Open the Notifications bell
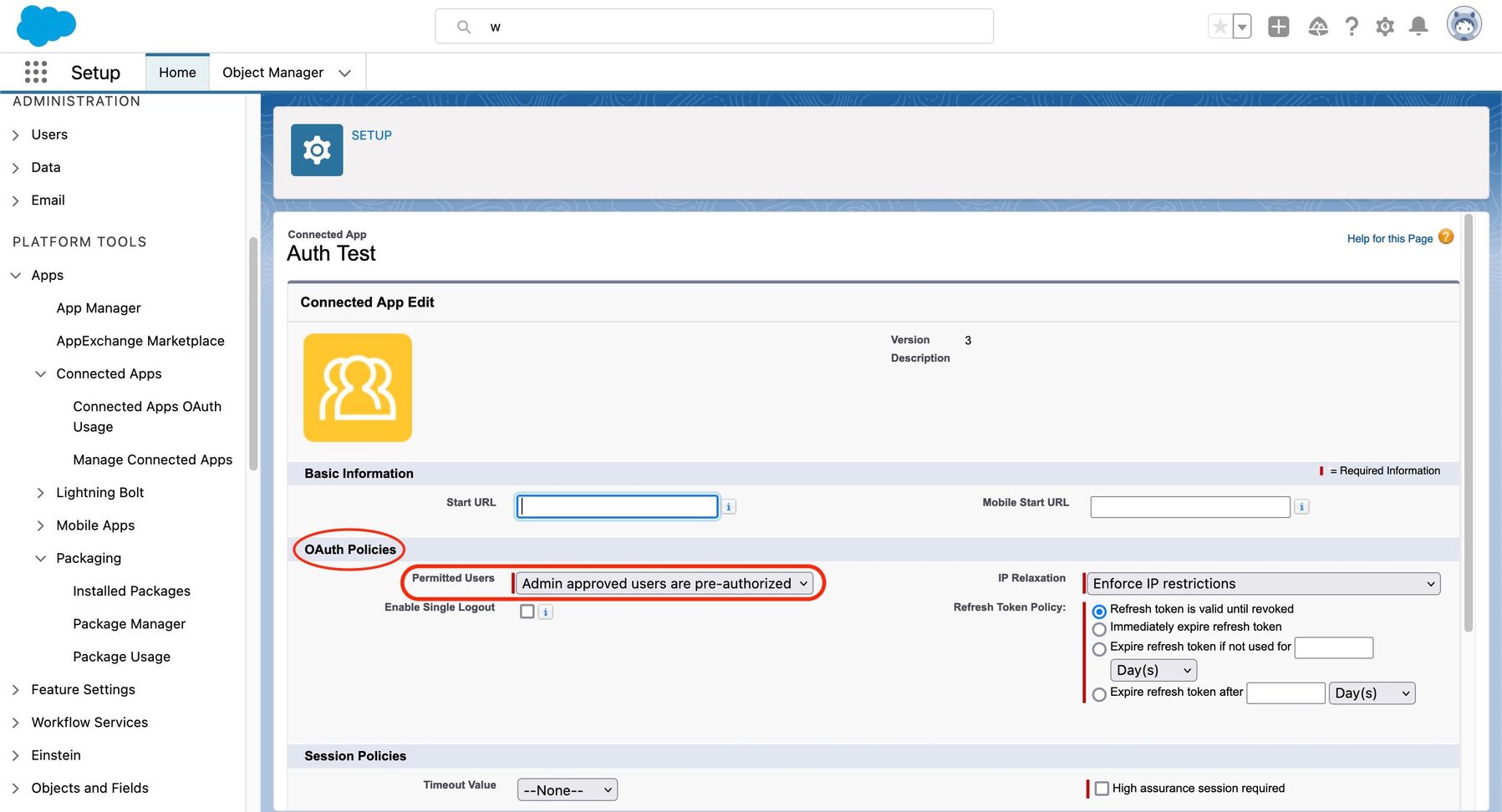This screenshot has width=1502, height=812. (1418, 27)
